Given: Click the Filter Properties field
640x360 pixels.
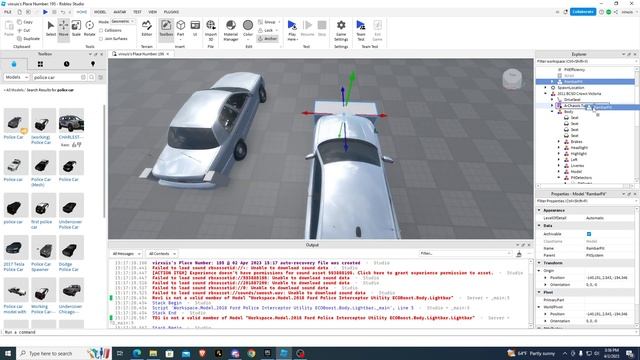Looking at the screenshot, I should [586, 201].
